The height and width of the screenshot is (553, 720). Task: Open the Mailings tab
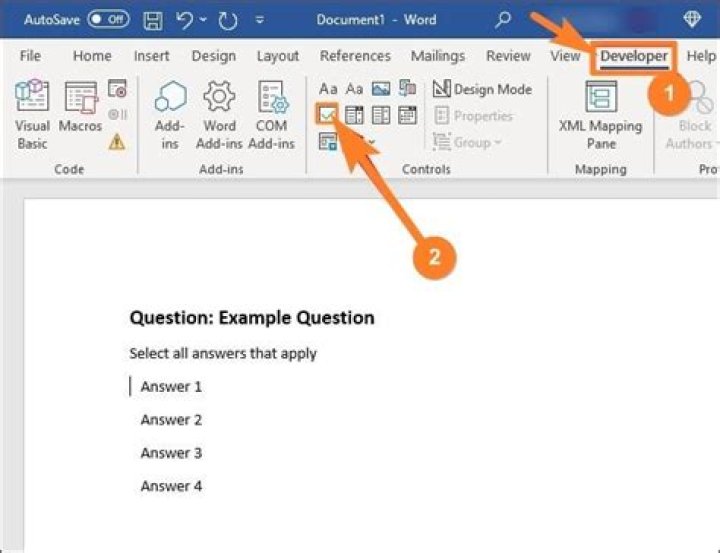point(438,56)
